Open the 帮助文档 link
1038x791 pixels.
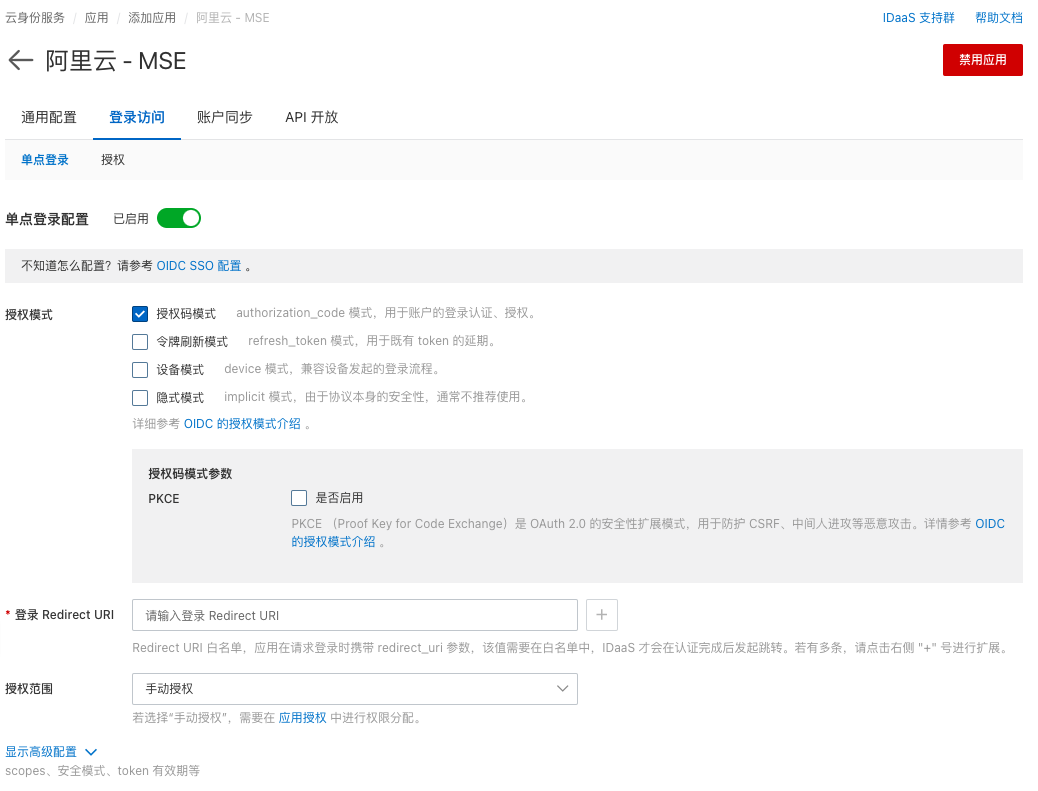coord(999,18)
